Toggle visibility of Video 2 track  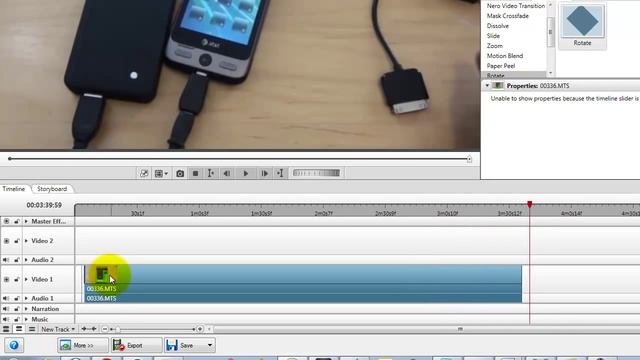point(6,241)
